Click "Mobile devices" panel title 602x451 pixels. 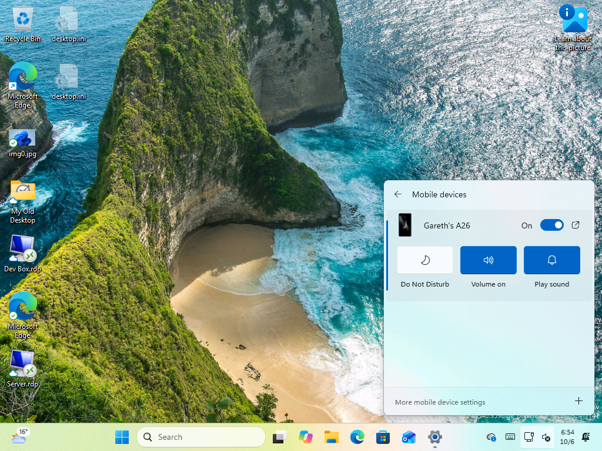click(439, 195)
